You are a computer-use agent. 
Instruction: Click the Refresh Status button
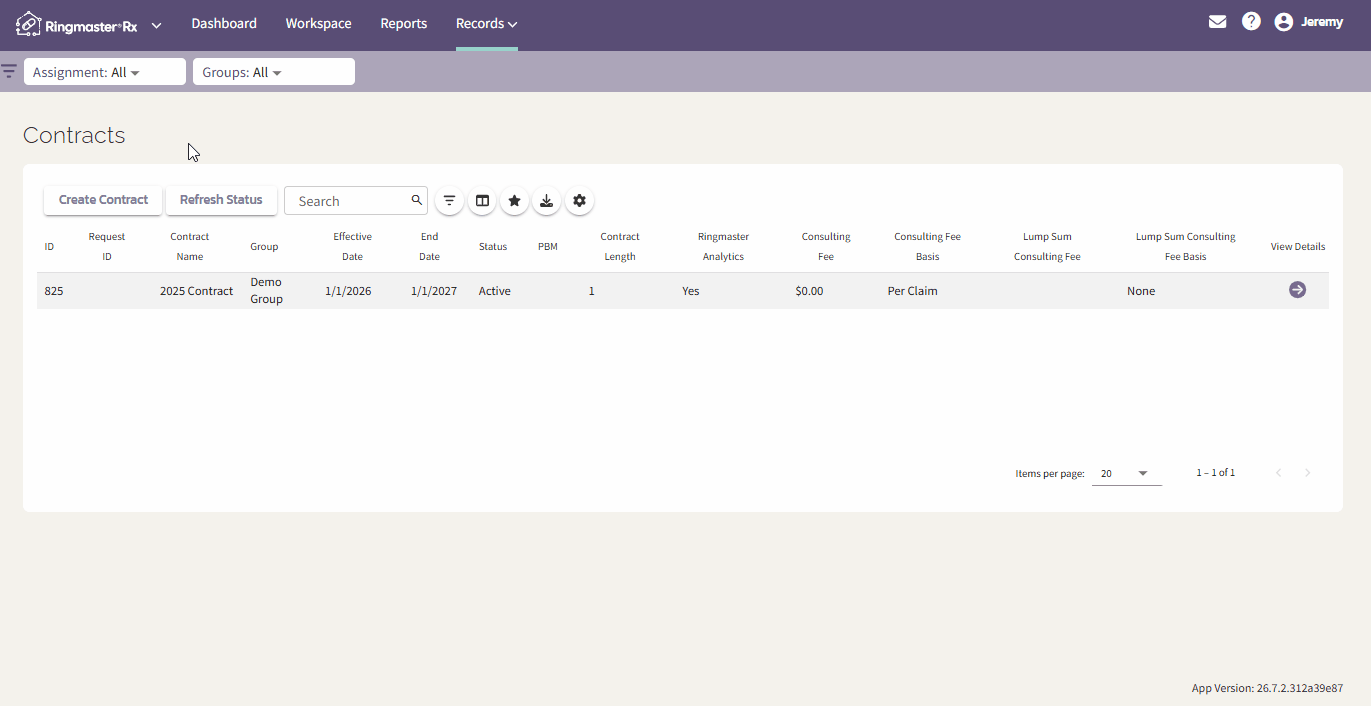click(221, 200)
